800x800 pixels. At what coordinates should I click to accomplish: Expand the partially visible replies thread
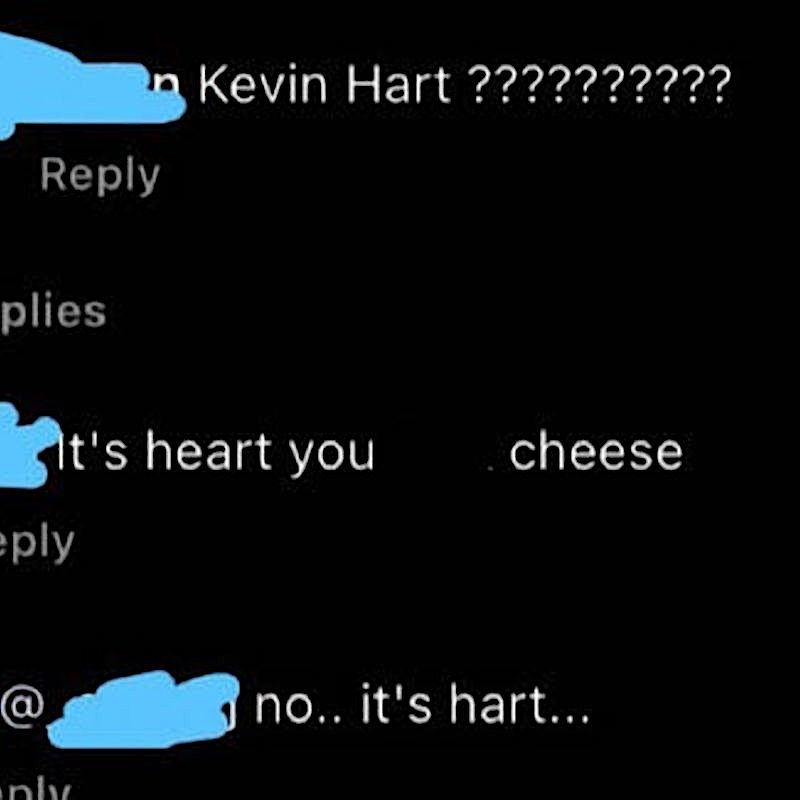(53, 312)
